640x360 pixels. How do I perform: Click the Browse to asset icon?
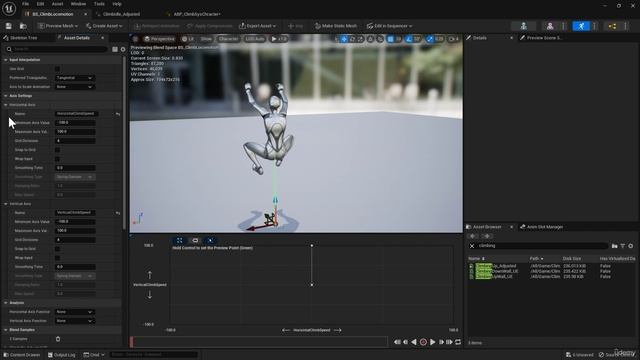pos(23,26)
